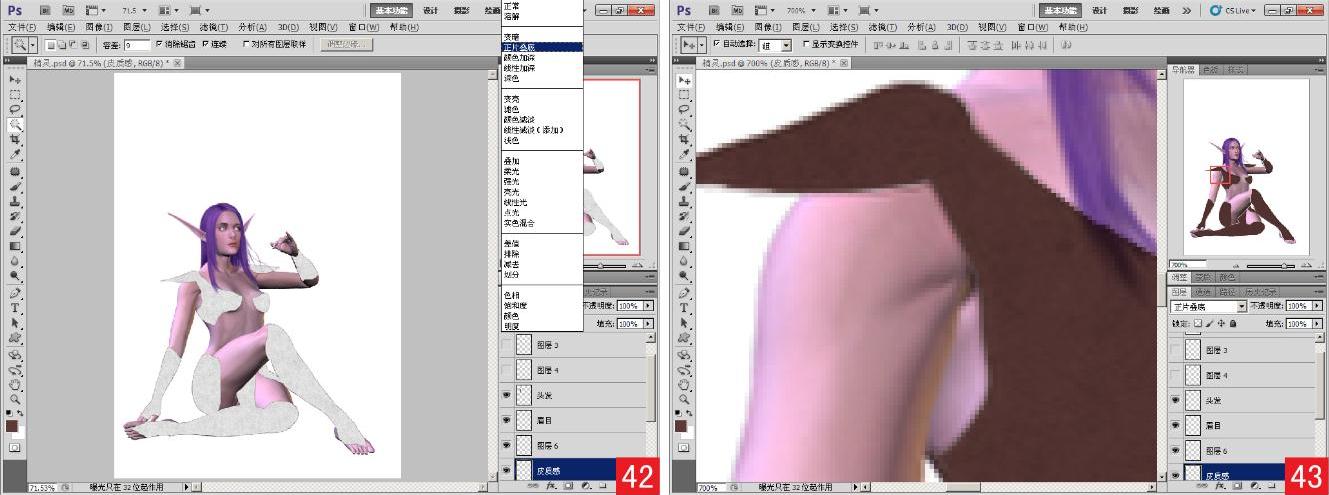Toggle auto-select checkbox in right options bar

(x=716, y=45)
